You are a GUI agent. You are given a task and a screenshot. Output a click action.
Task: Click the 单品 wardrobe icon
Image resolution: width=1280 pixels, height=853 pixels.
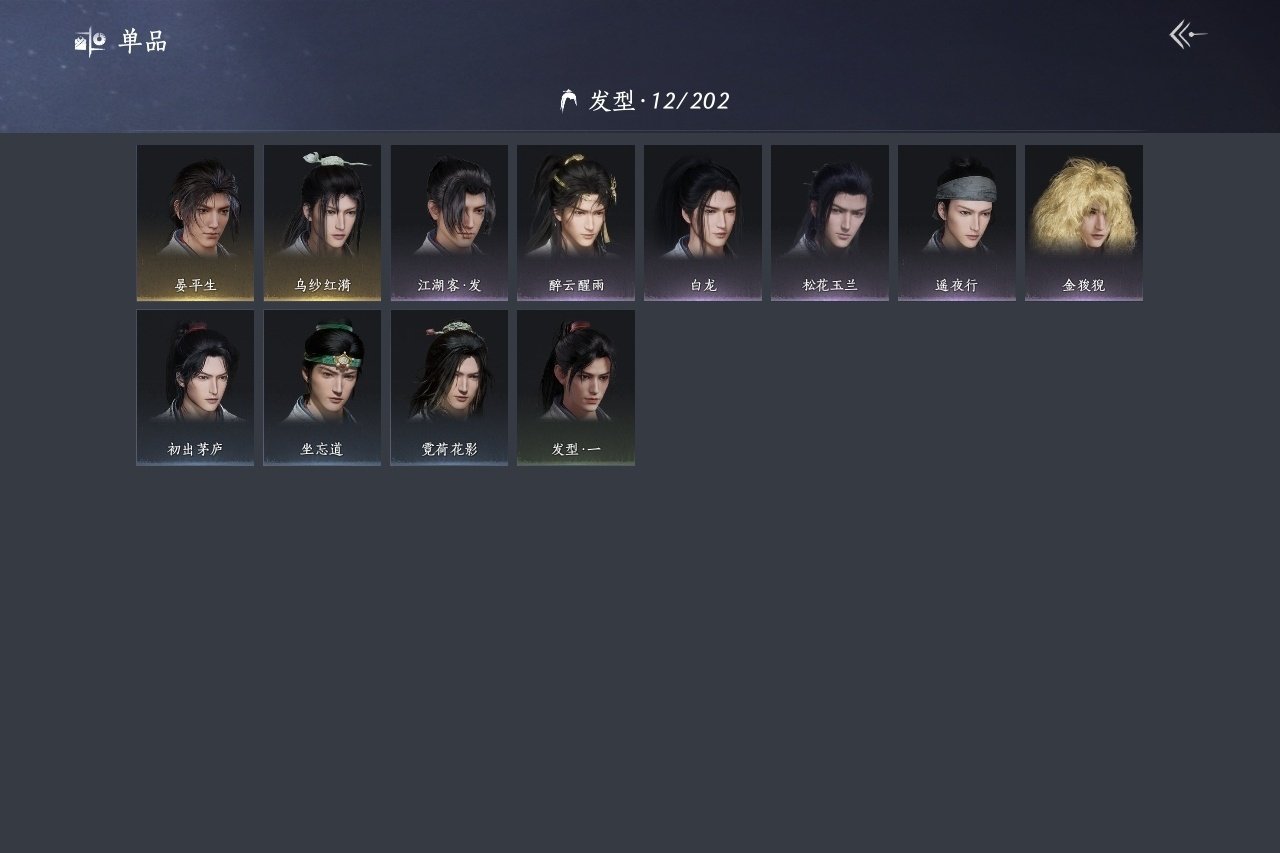click(x=90, y=42)
